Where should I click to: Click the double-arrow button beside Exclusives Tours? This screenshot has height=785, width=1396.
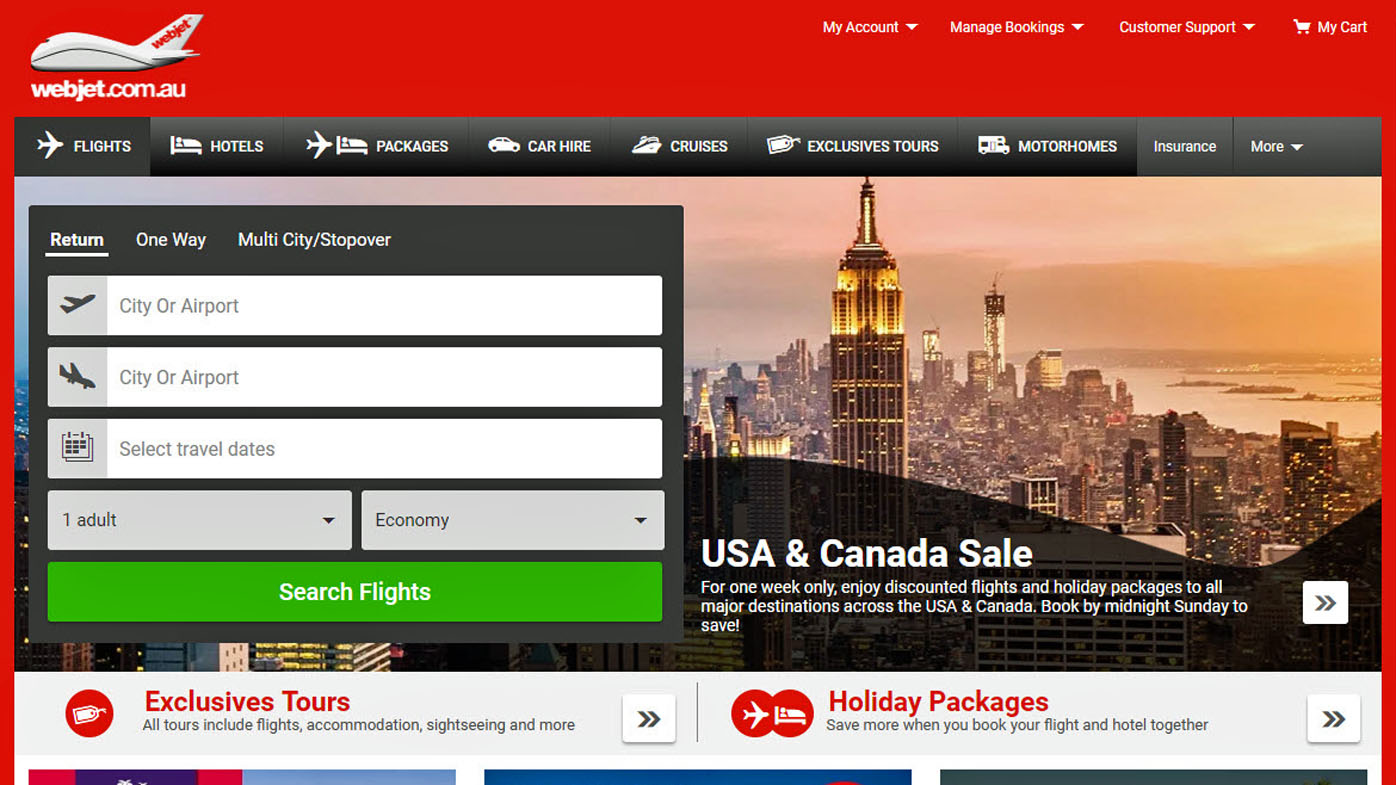tap(649, 718)
